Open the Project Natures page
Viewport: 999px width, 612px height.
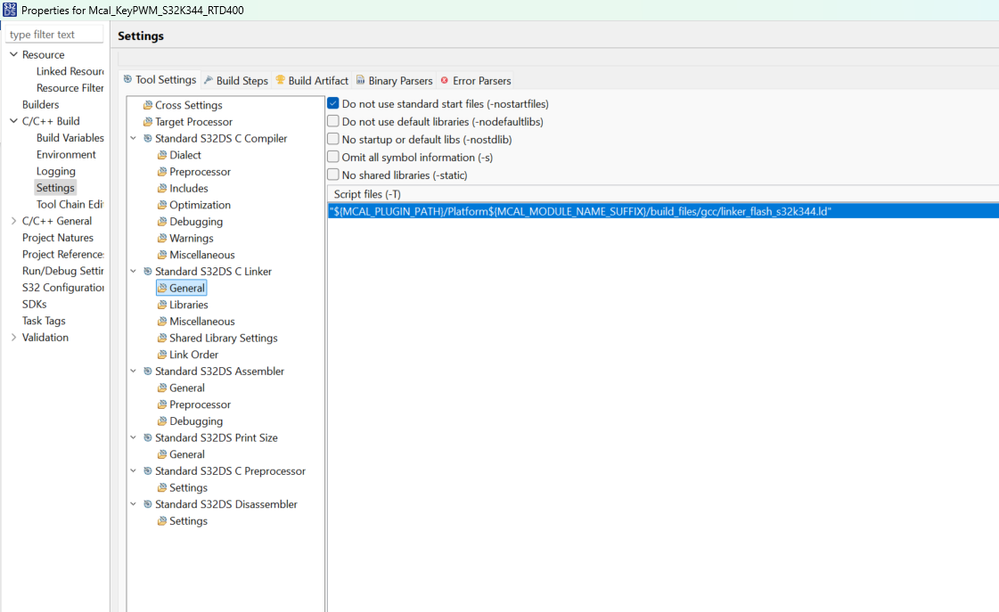point(58,238)
